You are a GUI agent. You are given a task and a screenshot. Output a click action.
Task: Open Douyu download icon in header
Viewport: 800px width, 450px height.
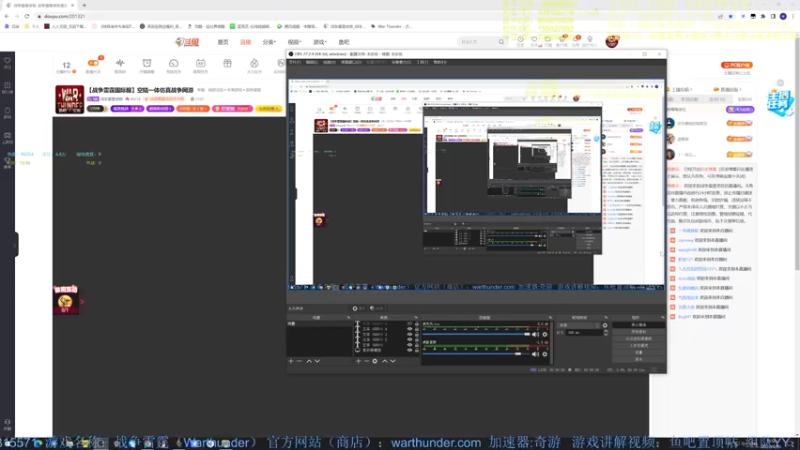point(547,39)
